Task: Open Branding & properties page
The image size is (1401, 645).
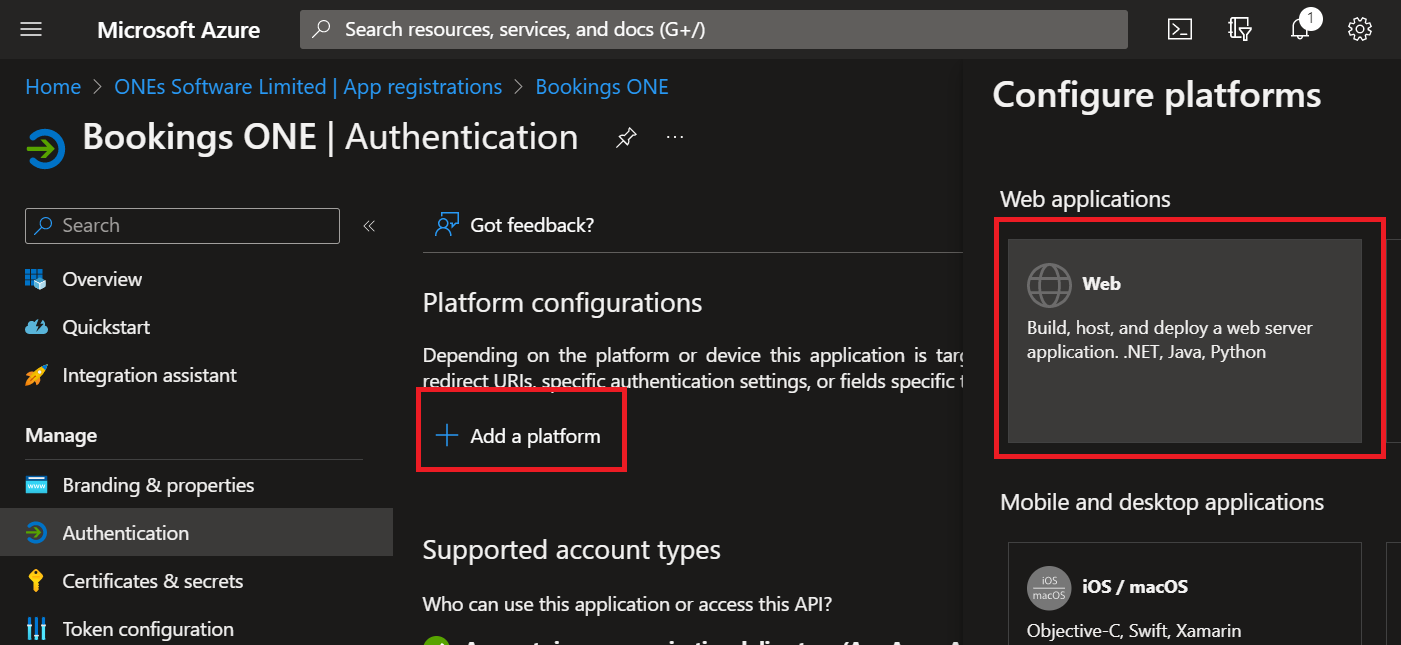Action: pos(158,485)
